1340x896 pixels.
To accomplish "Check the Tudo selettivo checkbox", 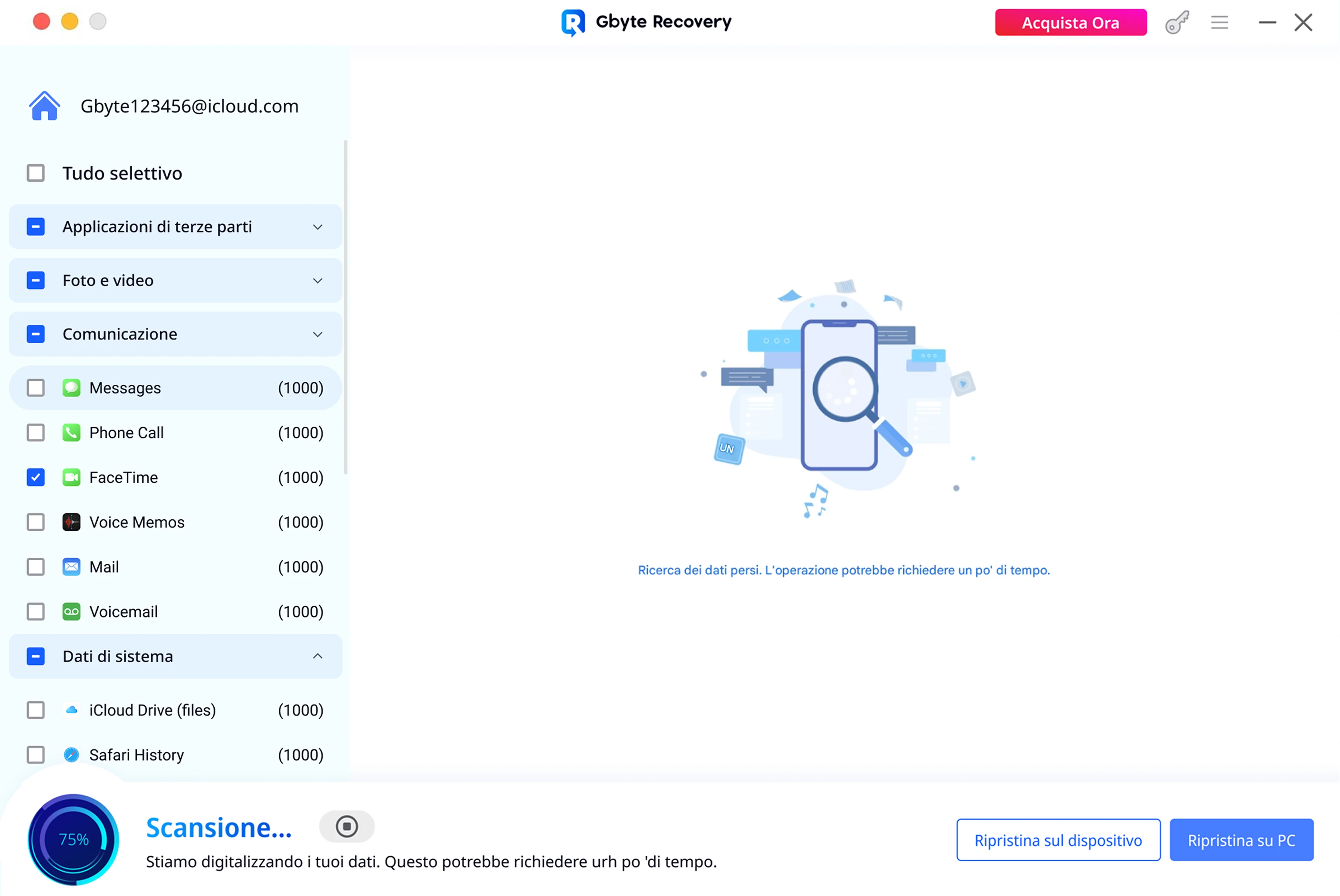I will click(x=36, y=173).
